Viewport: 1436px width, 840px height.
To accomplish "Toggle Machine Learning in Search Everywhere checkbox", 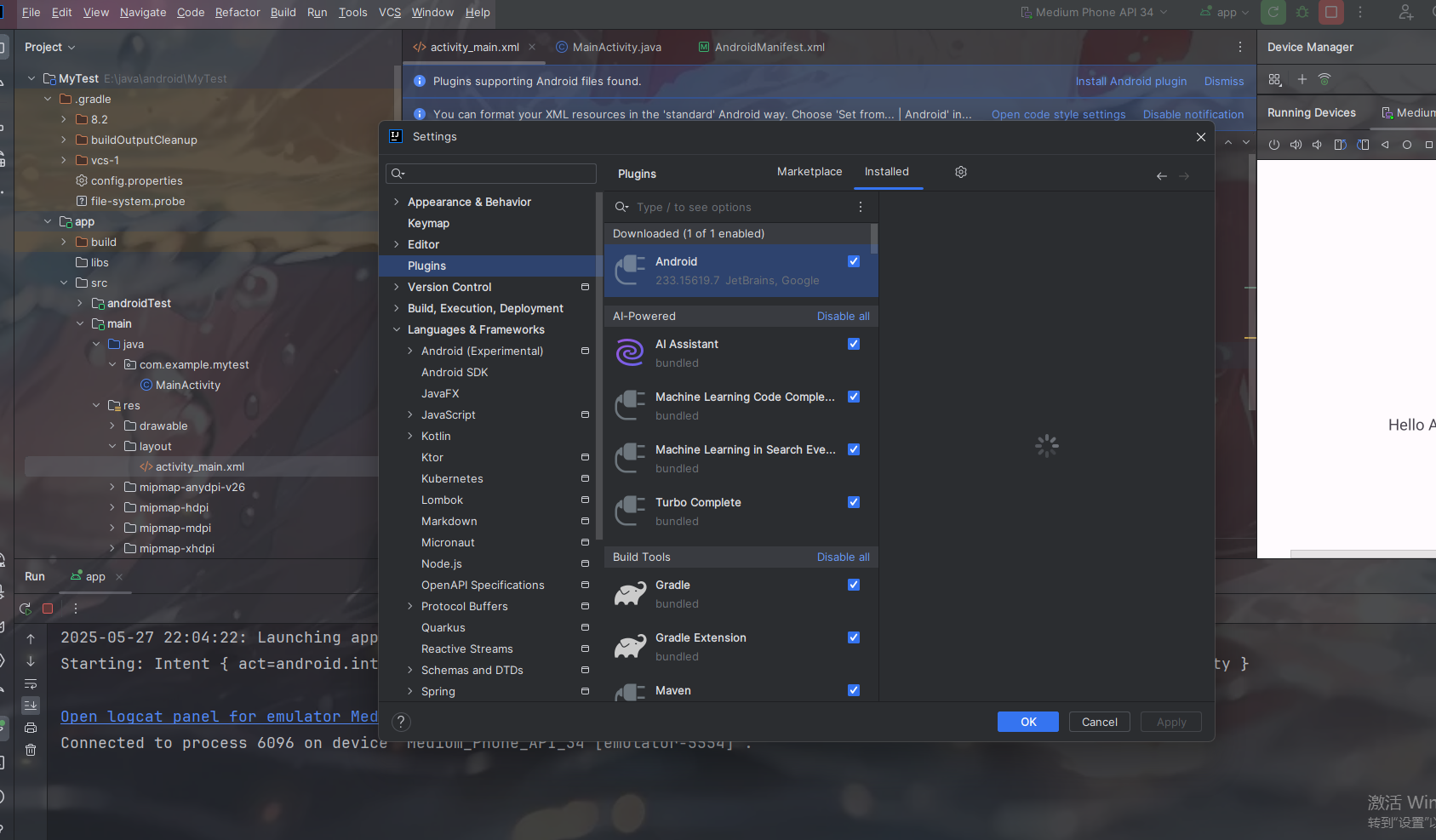I will pyautogui.click(x=854, y=449).
